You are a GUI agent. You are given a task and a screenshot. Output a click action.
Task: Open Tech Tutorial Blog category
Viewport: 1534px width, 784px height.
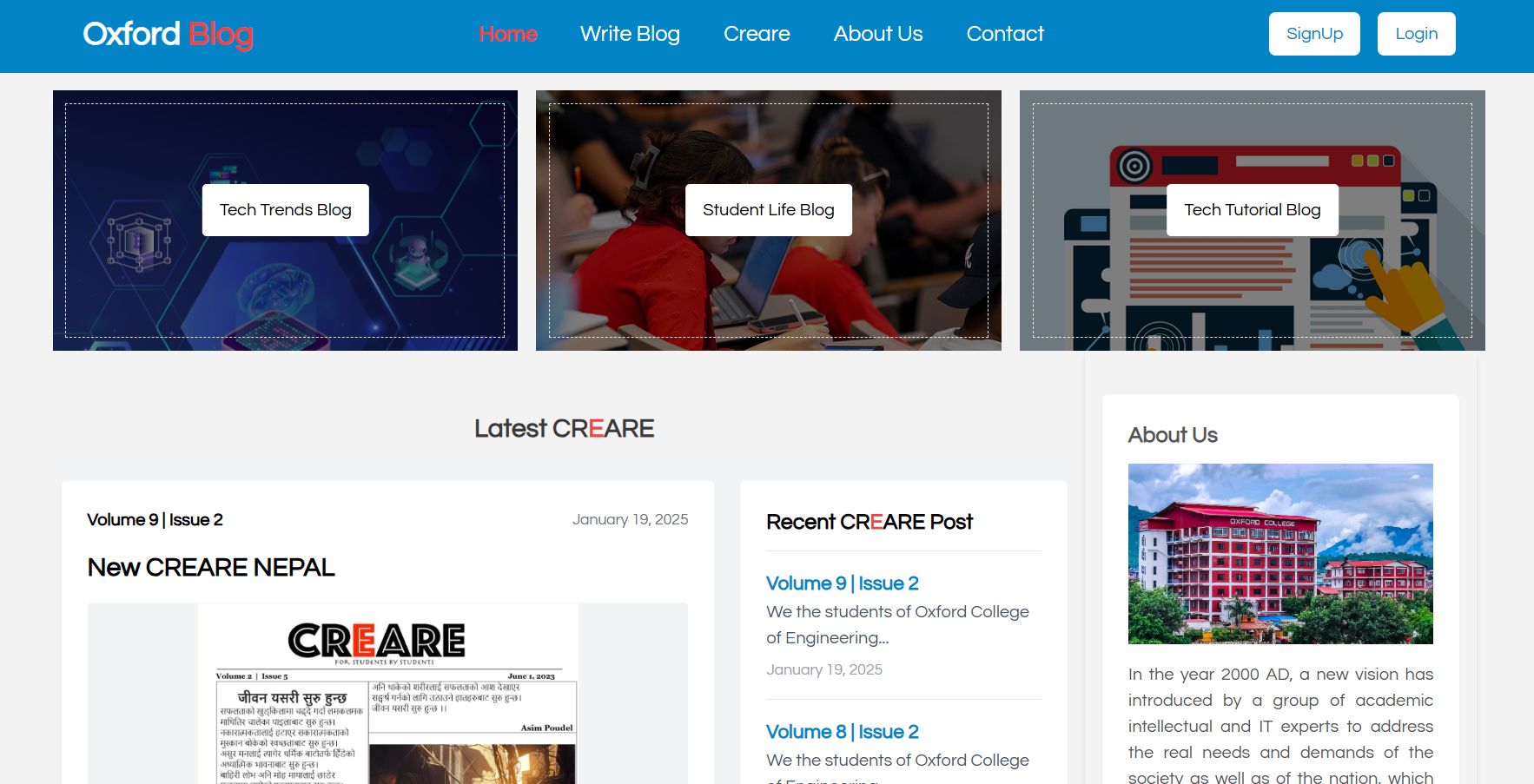point(1252,210)
